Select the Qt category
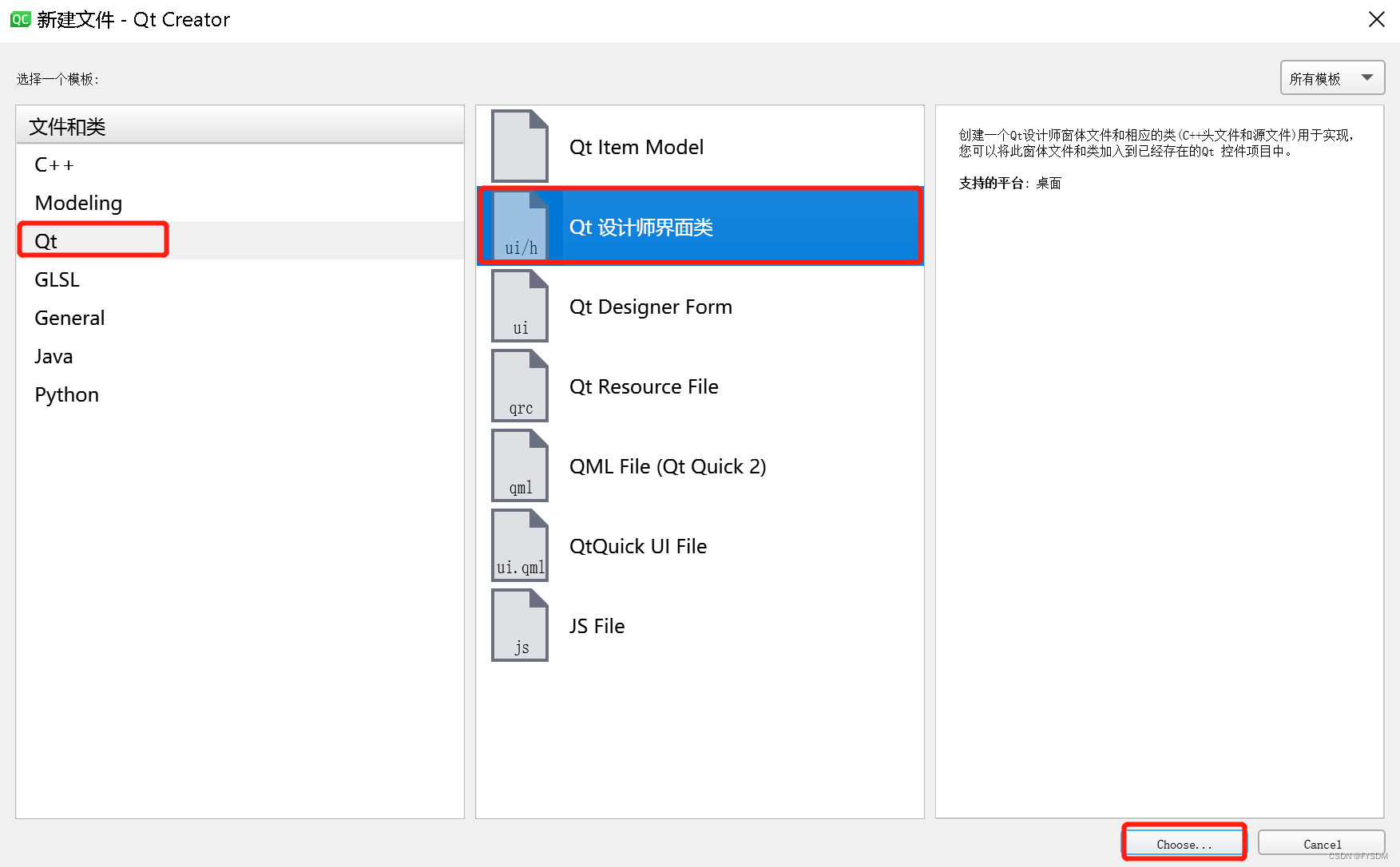 tap(240, 241)
